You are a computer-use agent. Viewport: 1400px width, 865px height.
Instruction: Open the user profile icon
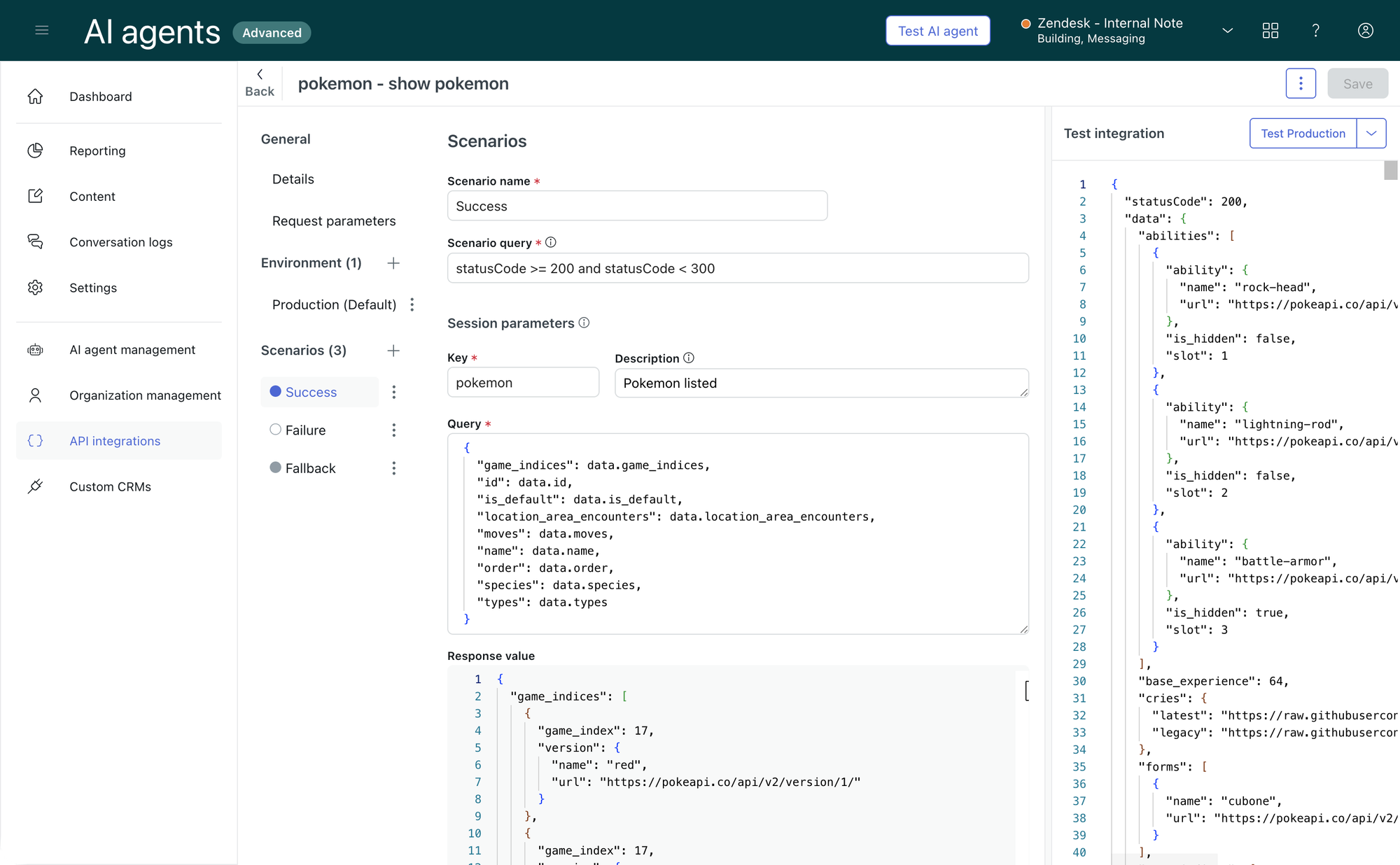(x=1365, y=31)
